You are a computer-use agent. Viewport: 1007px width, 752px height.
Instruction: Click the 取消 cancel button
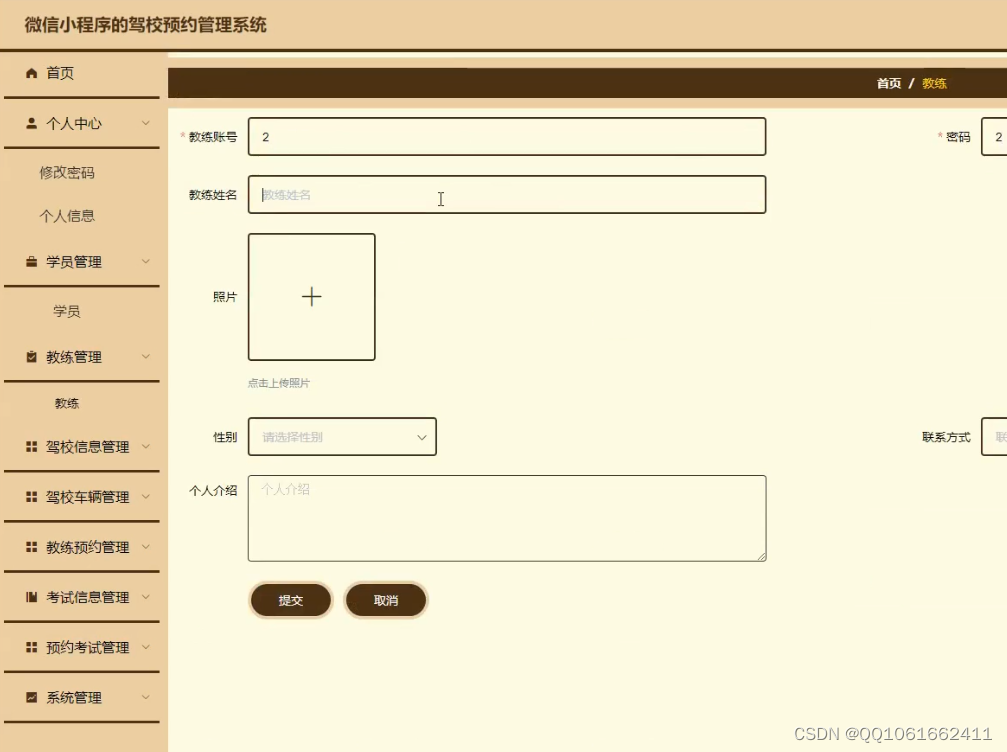[386, 600]
